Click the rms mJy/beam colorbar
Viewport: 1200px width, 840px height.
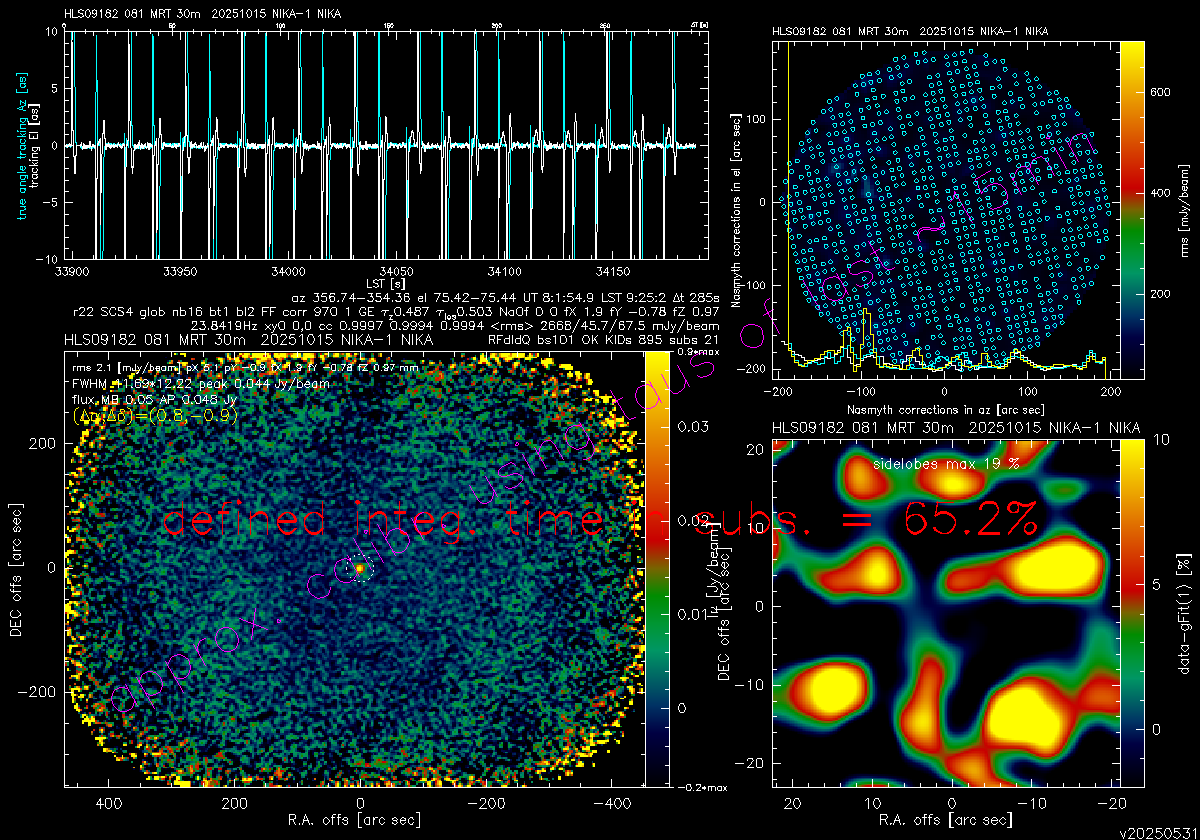[x=1132, y=210]
